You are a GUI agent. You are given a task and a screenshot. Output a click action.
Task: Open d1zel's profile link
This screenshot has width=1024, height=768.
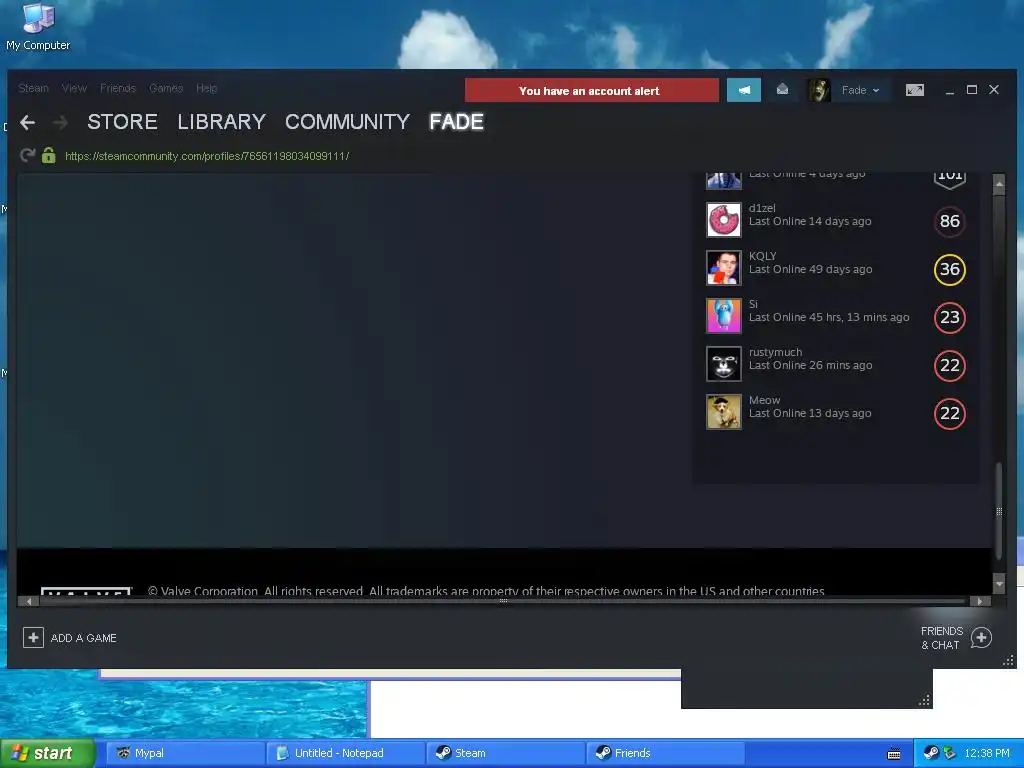coord(762,208)
